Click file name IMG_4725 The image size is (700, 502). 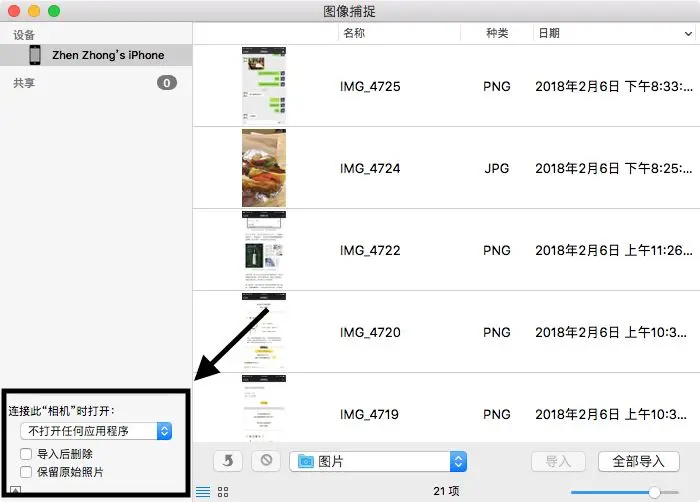(370, 86)
